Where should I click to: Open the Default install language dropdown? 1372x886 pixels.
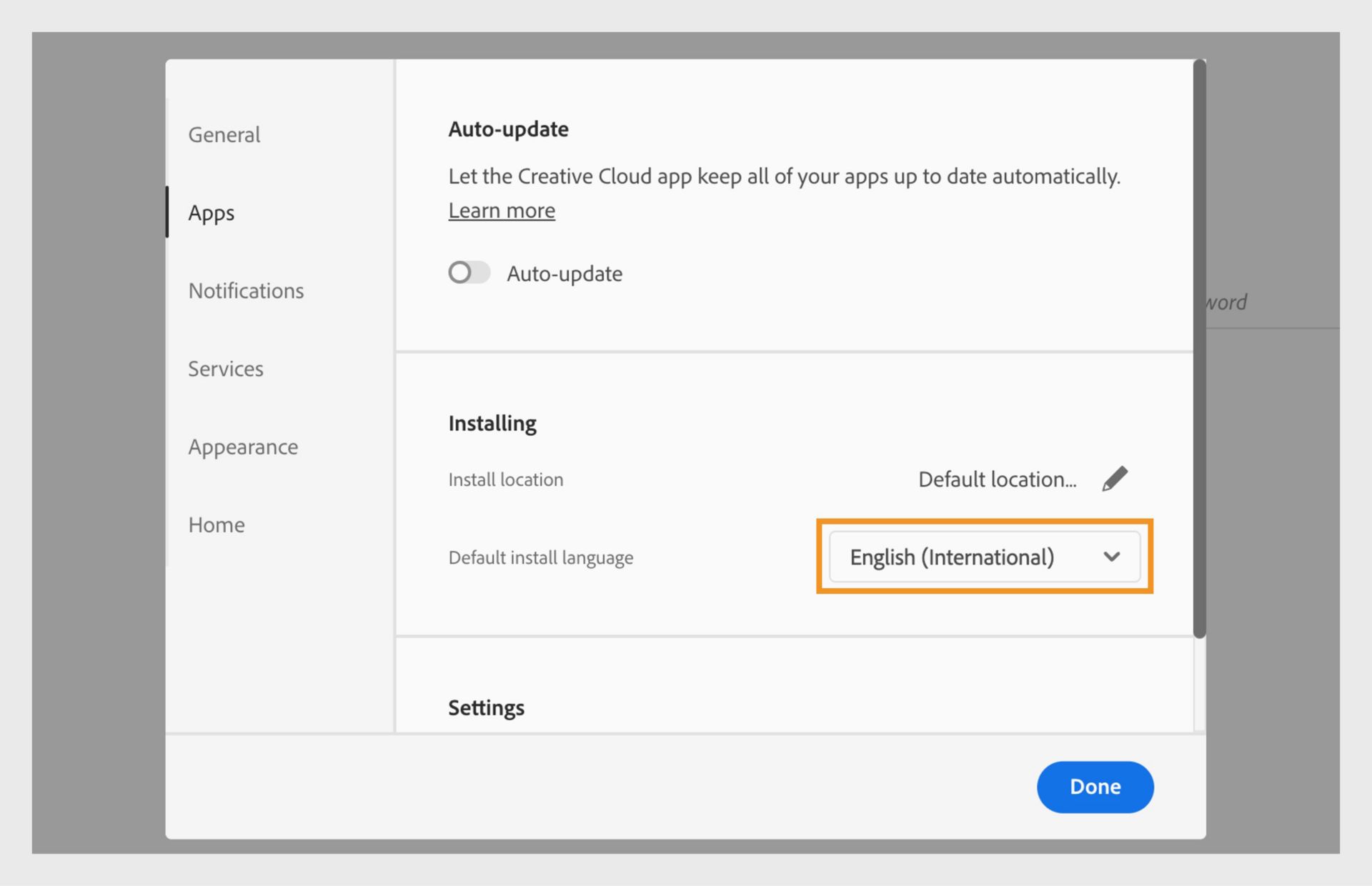(985, 556)
